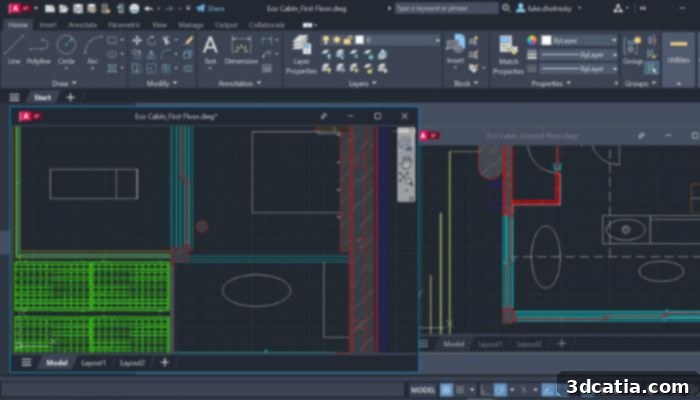Select the Scale tool in Modify panel
This screenshot has width=700, height=400.
tap(152, 68)
